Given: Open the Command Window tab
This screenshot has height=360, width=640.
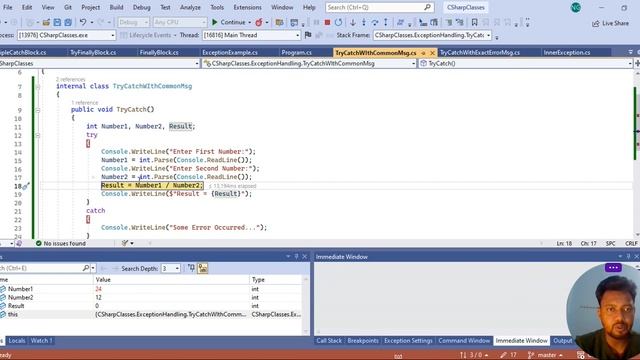Looking at the screenshot, I should click(464, 340).
